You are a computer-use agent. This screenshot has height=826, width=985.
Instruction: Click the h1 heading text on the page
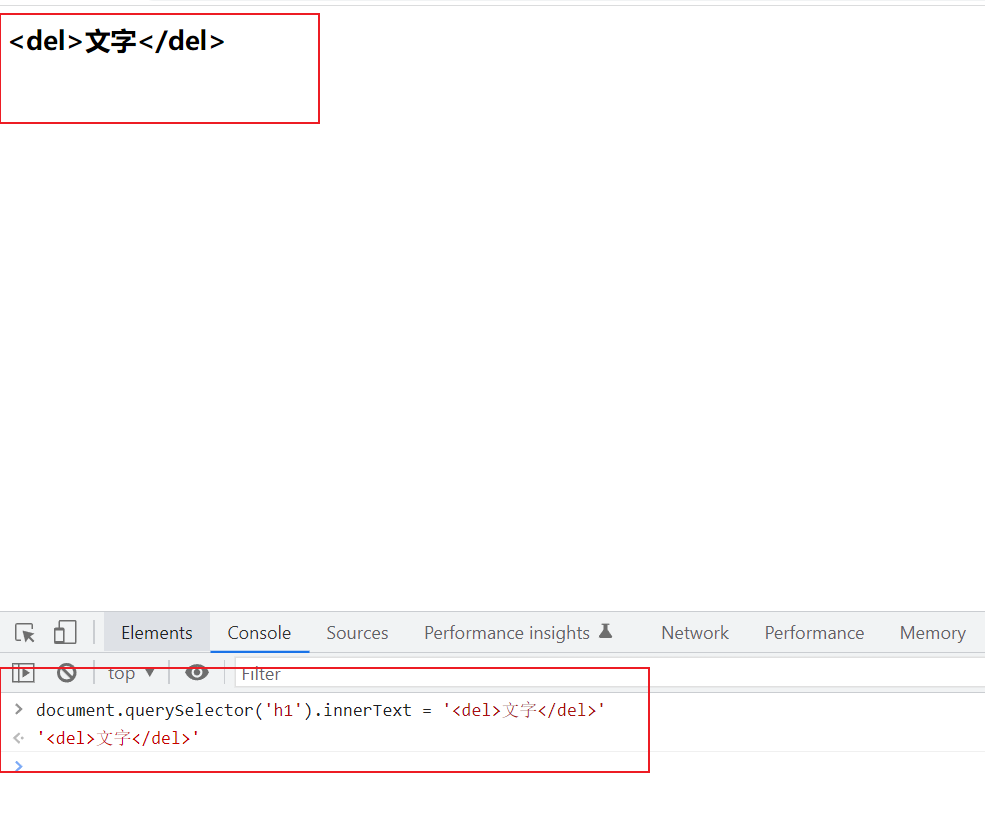point(117,42)
